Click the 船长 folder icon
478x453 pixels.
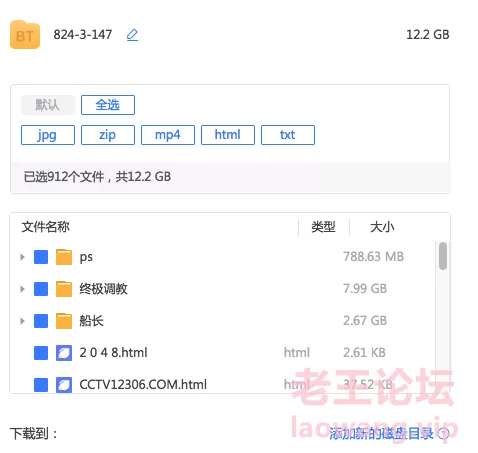click(x=64, y=321)
